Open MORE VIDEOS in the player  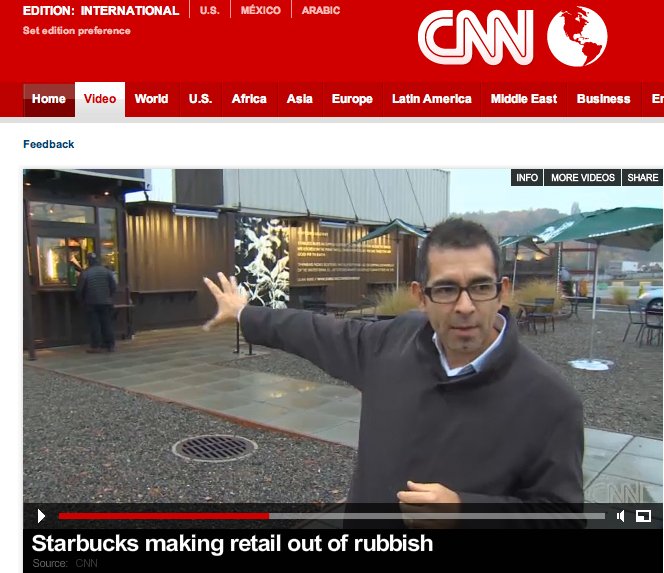[x=583, y=177]
